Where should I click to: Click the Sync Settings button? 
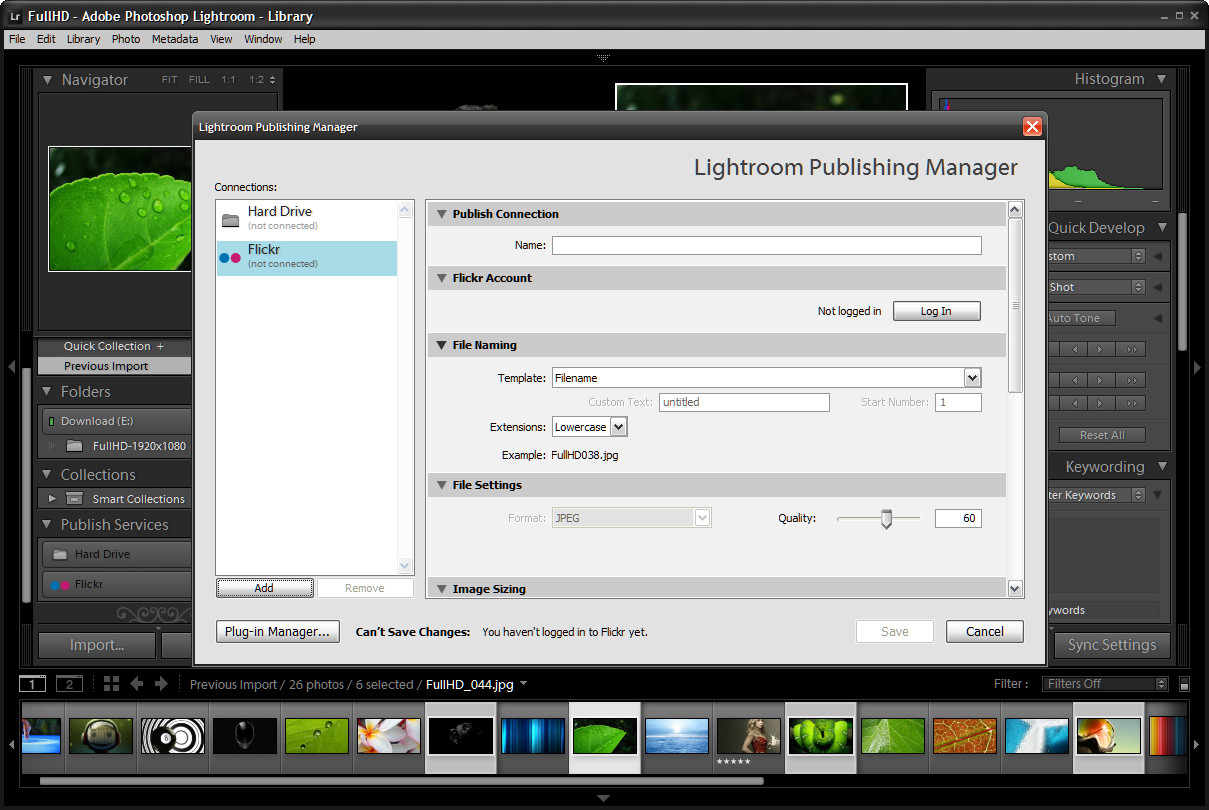1111,645
